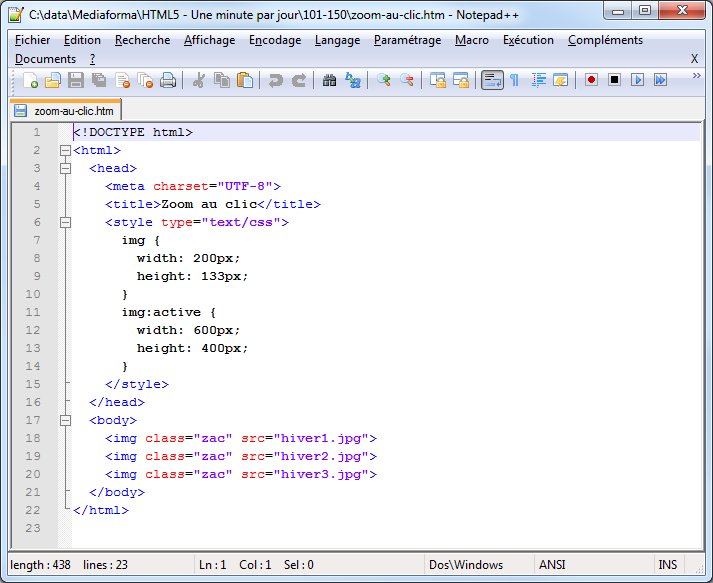Collapse the html fold marker on line 2
The width and height of the screenshot is (713, 583).
[x=65, y=150]
